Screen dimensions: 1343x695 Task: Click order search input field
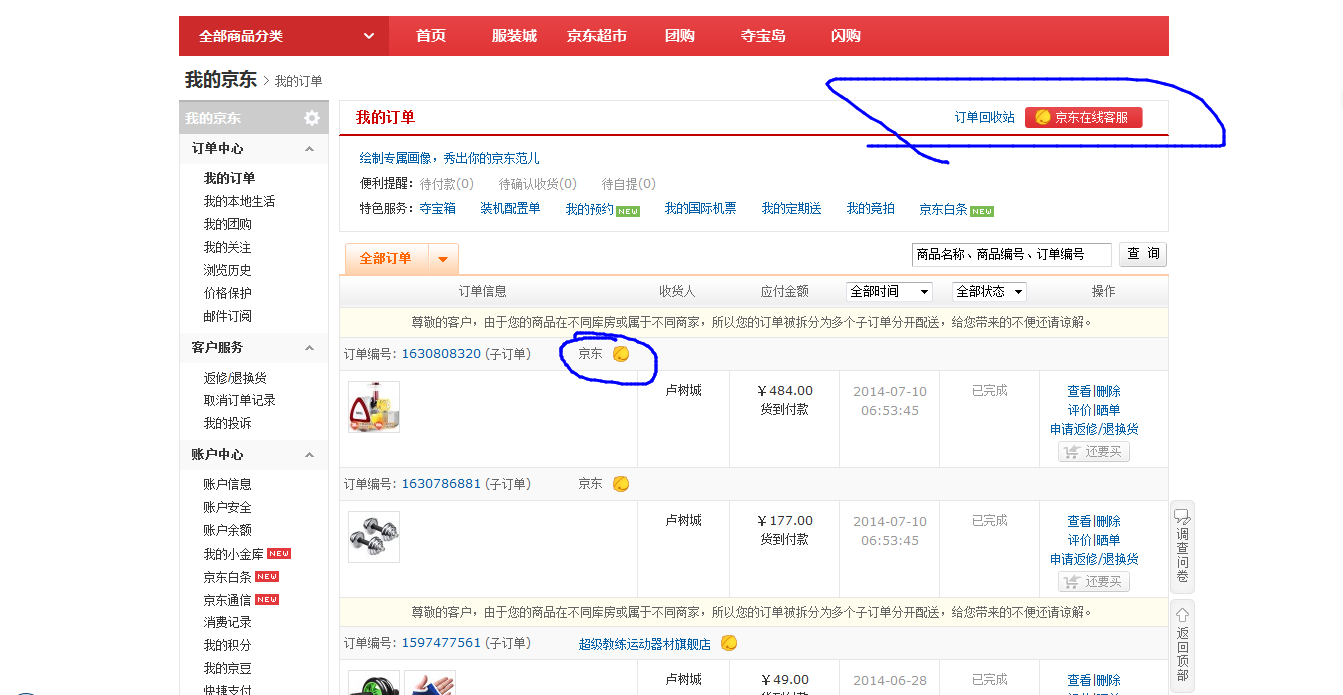coord(1012,254)
